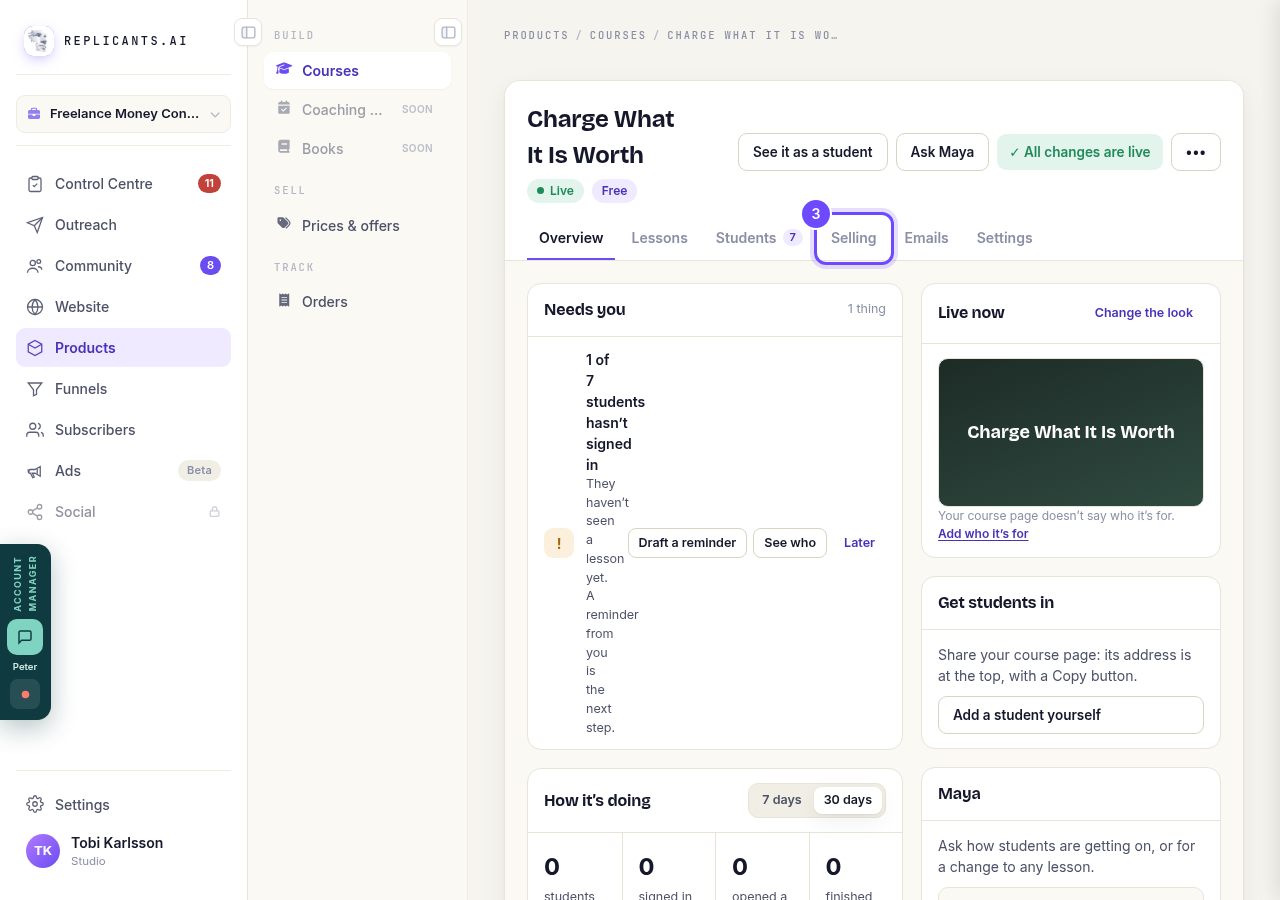Click the All changes are live status

1080,152
